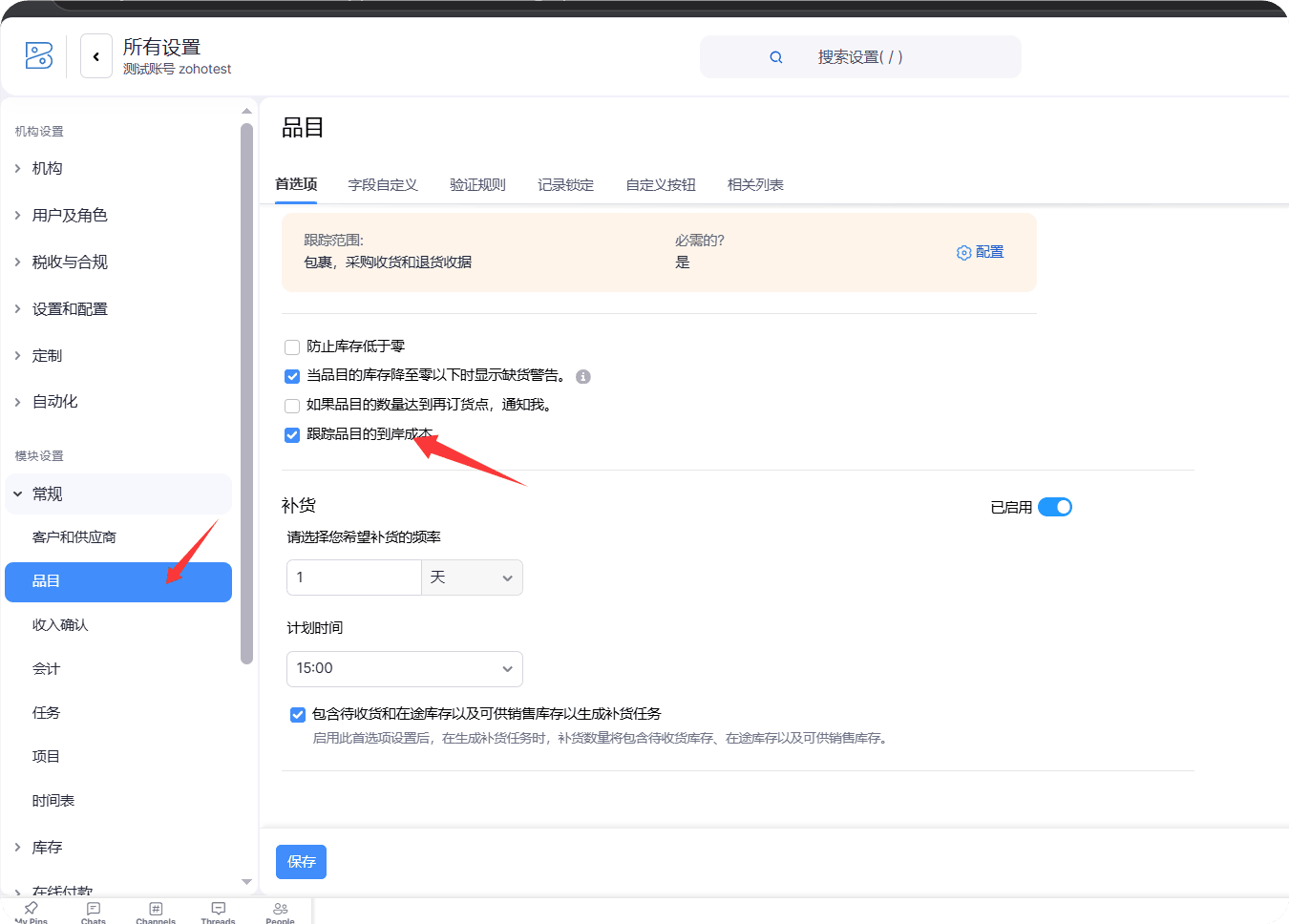Viewport: 1289px width, 924px height.
Task: Click the search magnifier icon
Action: 776,57
